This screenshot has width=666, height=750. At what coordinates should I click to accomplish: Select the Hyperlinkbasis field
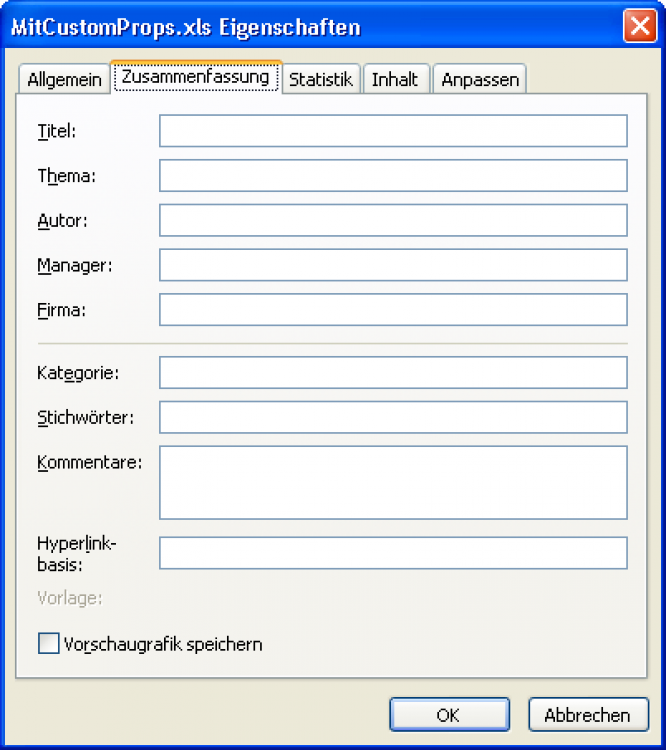[393, 553]
